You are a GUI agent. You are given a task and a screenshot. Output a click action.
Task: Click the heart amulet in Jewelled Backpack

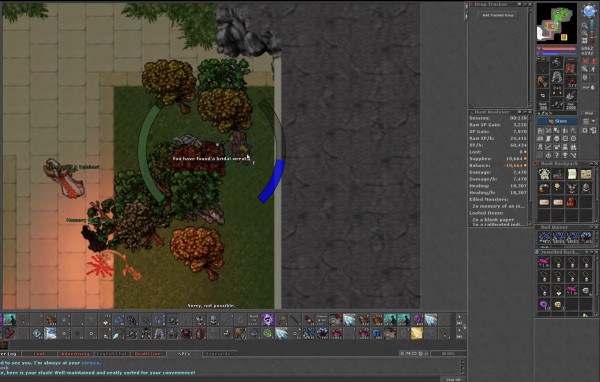click(558, 291)
